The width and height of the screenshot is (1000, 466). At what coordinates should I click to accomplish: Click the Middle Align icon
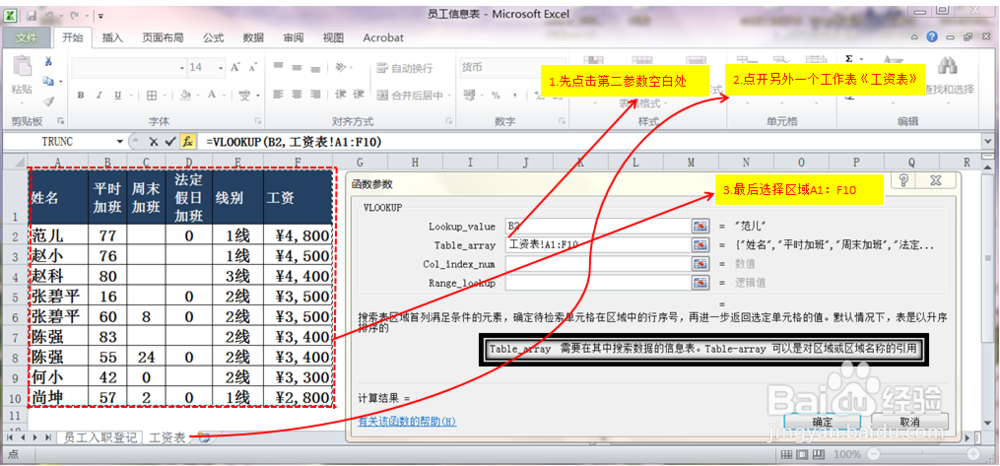pyautogui.click(x=297, y=67)
